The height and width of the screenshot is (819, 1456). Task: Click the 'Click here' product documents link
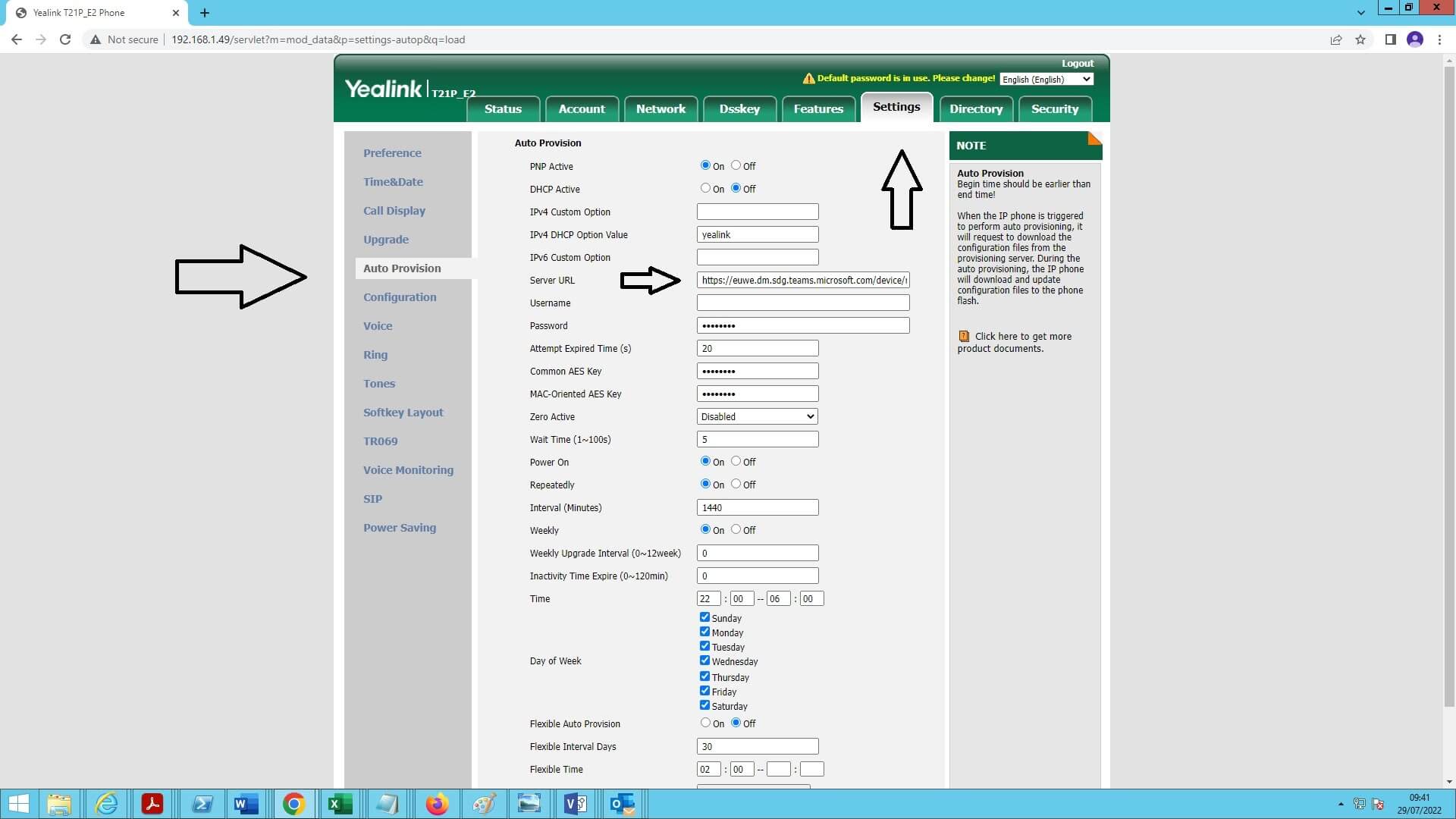[x=991, y=336]
